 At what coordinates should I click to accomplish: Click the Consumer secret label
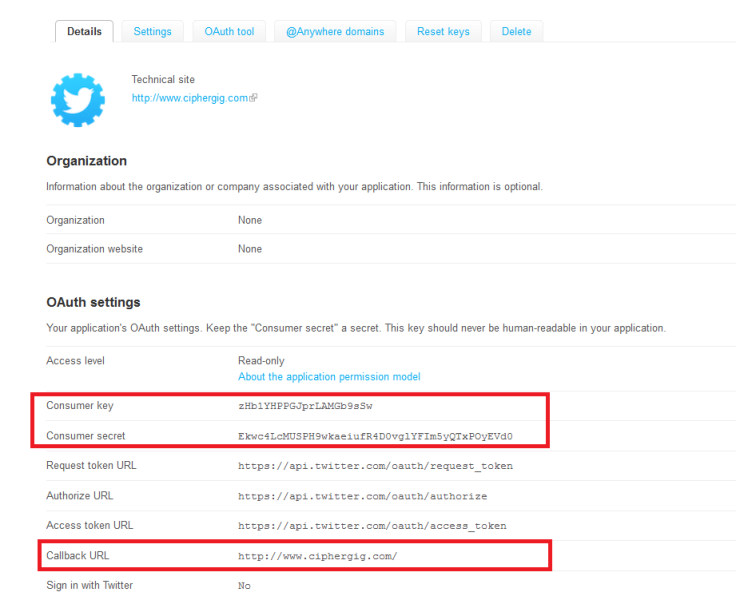click(85, 436)
